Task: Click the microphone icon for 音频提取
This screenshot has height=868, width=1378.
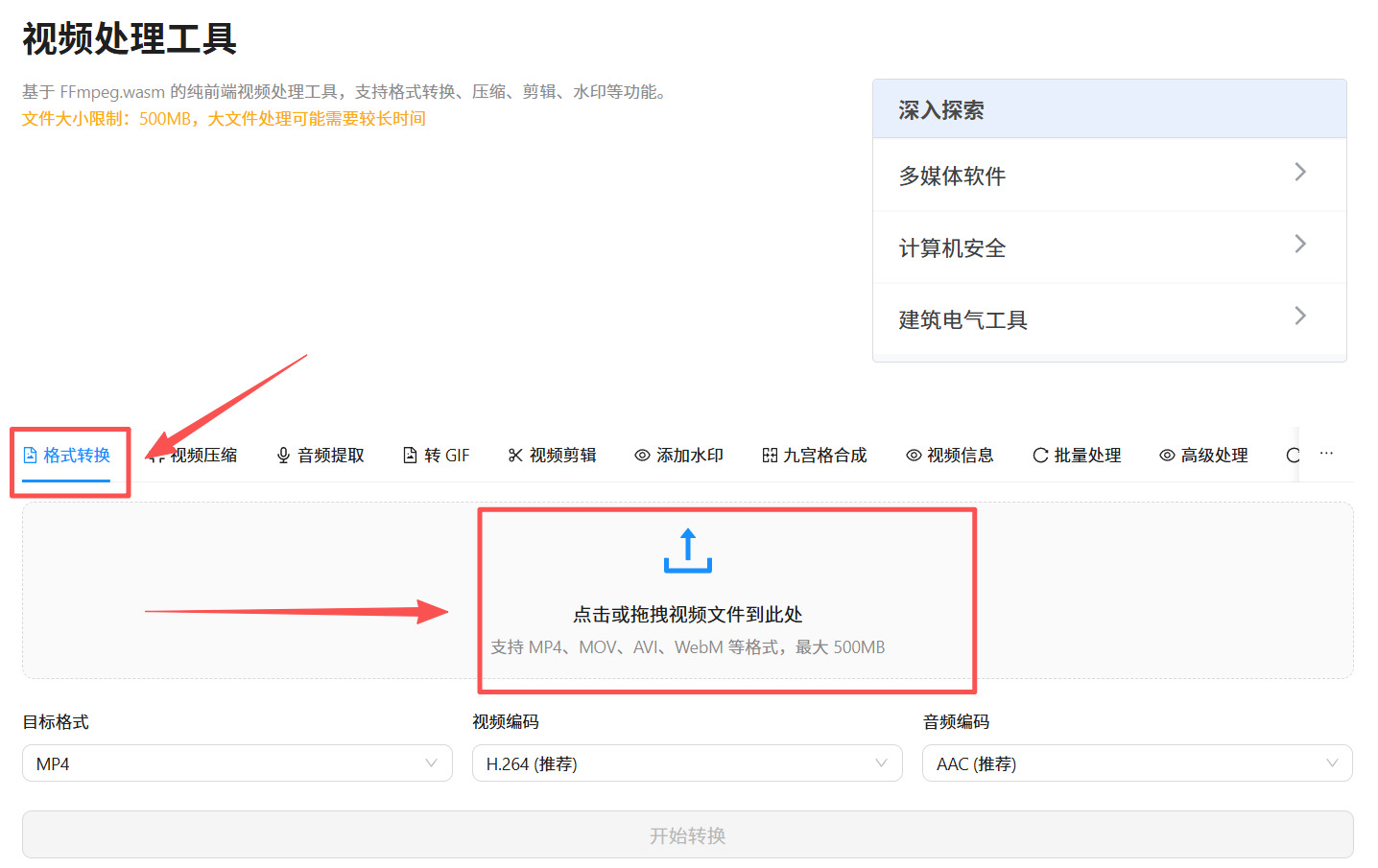Action: pyautogui.click(x=283, y=456)
